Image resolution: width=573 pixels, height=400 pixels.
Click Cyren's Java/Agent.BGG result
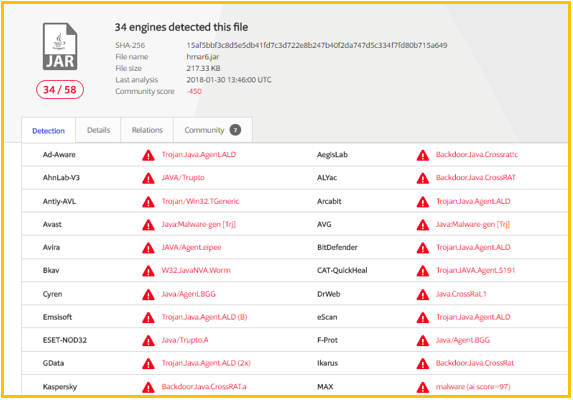[x=189, y=294]
